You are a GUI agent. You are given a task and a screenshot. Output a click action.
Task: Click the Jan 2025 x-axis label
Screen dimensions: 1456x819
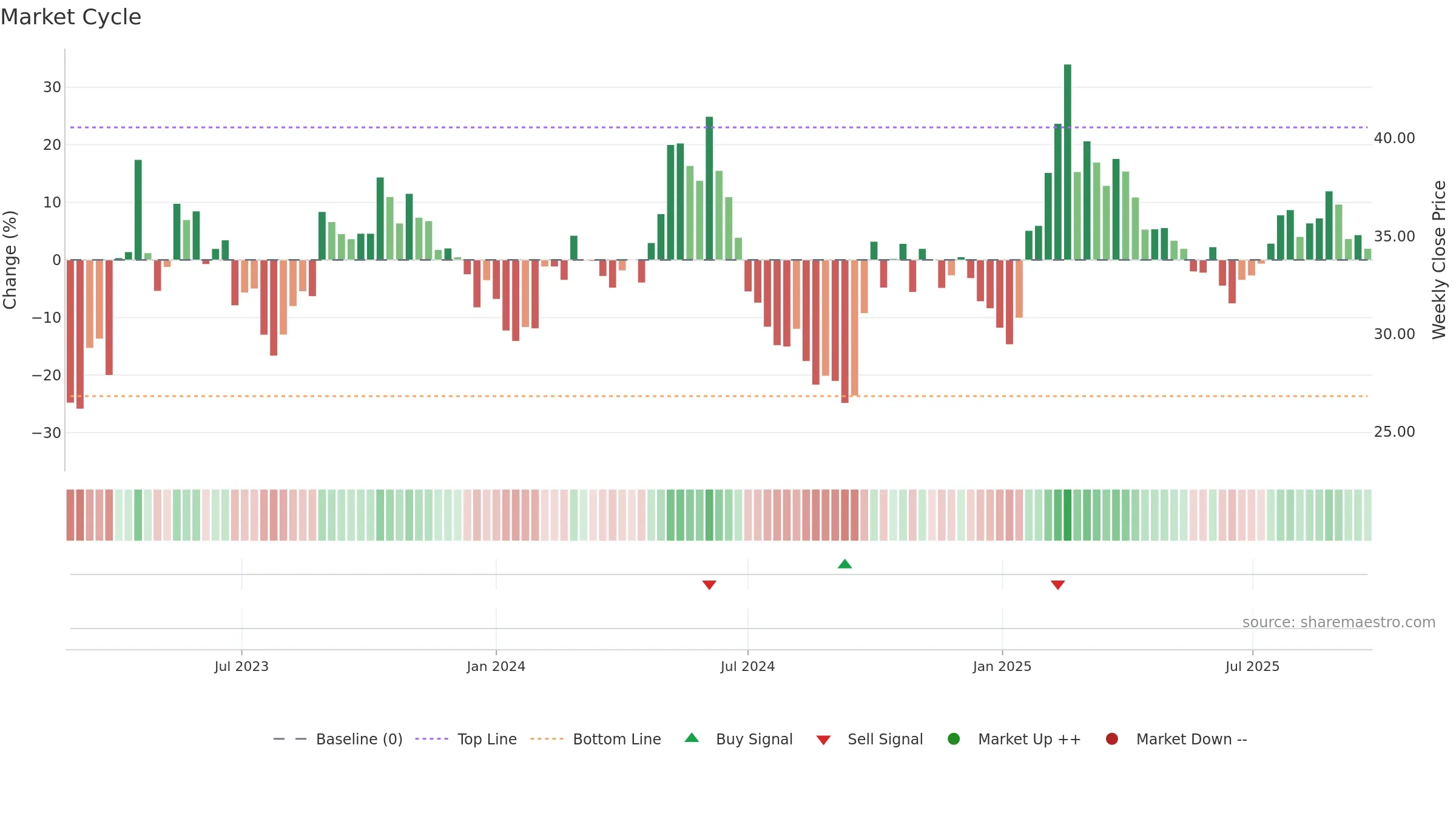(1002, 666)
